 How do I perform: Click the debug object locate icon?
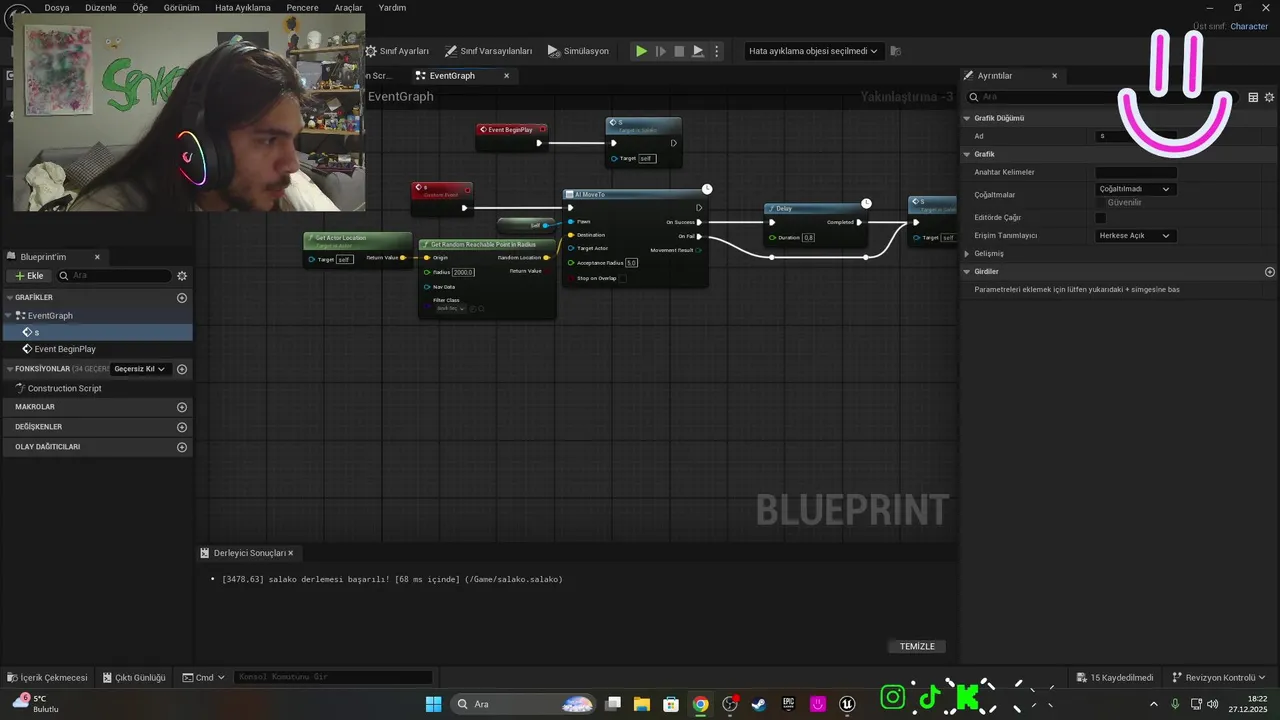[x=895, y=51]
